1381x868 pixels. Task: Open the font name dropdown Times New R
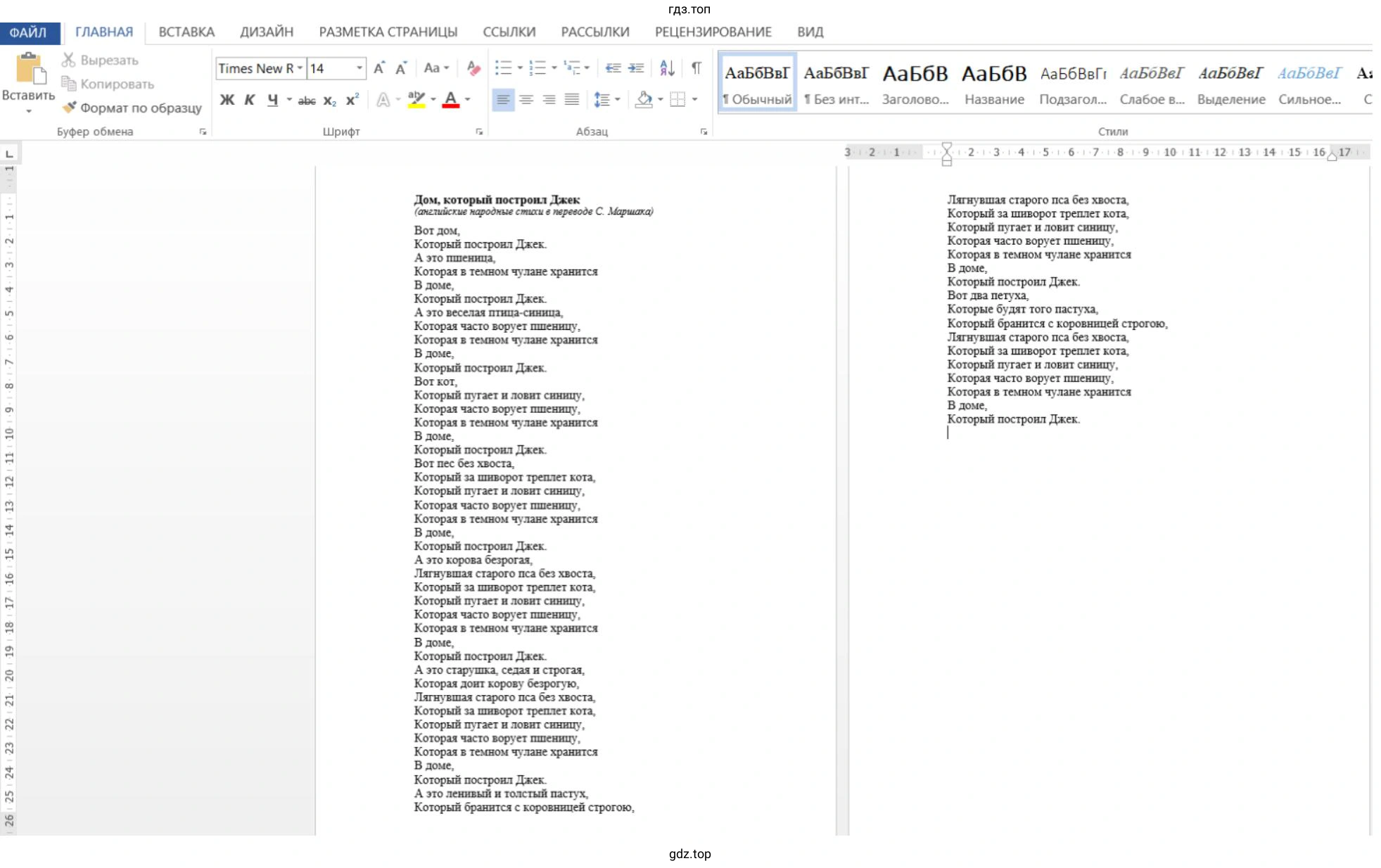(x=300, y=68)
